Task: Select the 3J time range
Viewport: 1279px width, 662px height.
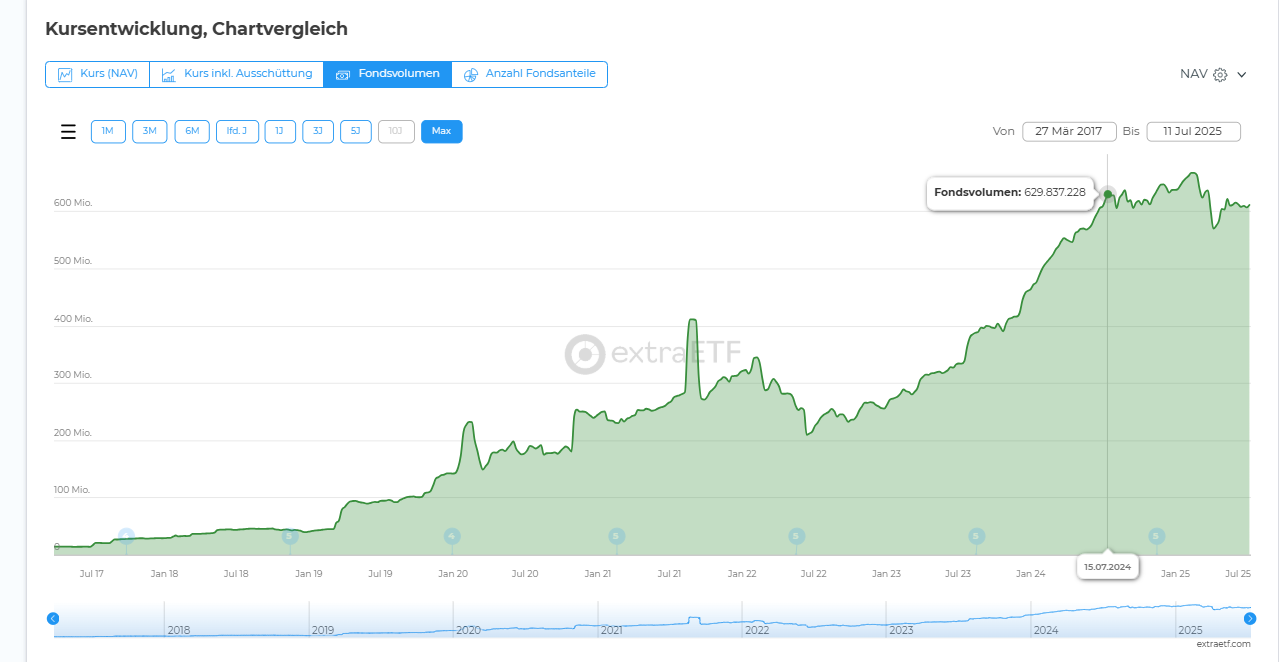Action: (318, 132)
